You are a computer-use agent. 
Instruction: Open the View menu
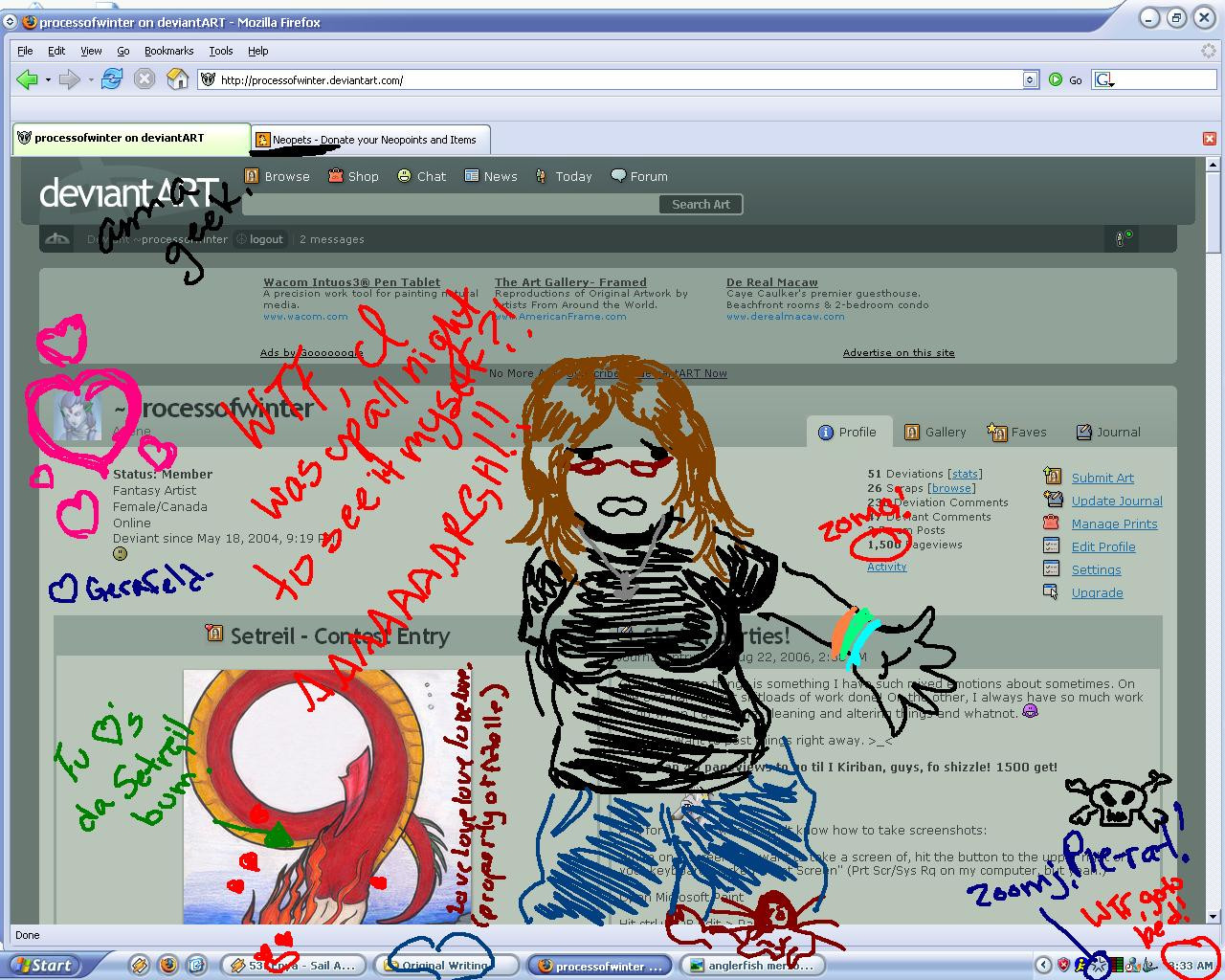tap(91, 51)
